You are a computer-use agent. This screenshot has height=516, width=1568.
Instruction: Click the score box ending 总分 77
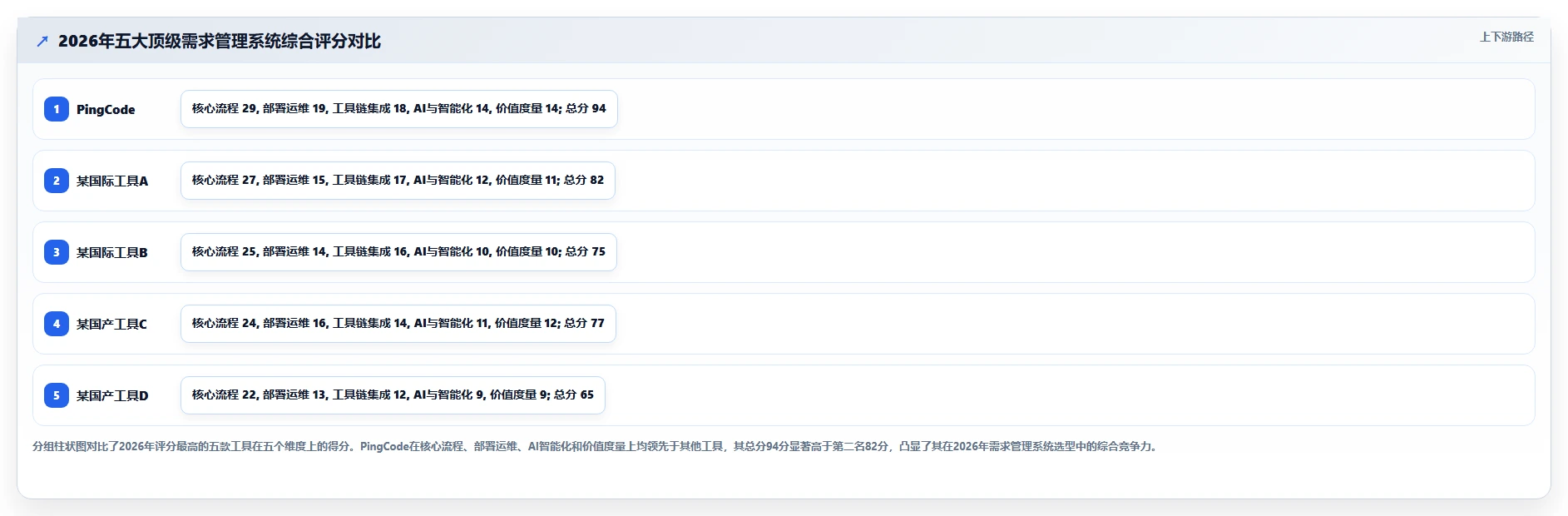398,324
